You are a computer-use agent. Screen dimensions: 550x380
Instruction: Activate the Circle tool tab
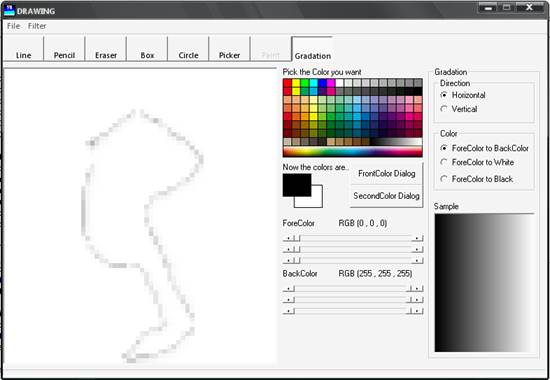coord(188,49)
